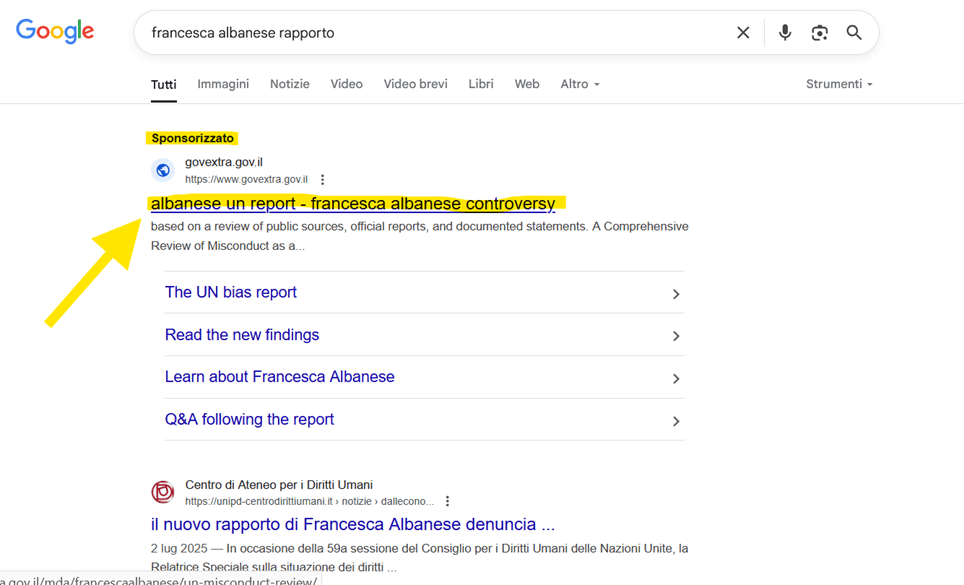964x585 pixels.
Task: Click Centro di Ateneo red favicon
Action: [163, 492]
